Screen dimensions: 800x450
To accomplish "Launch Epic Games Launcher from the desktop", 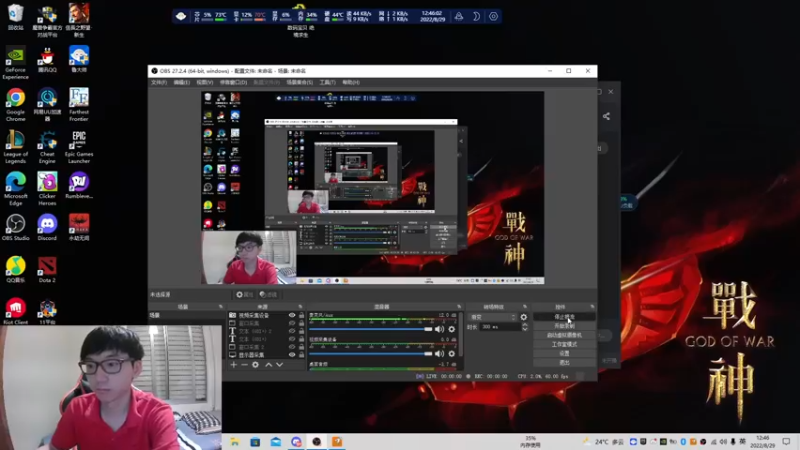I will pyautogui.click(x=79, y=147).
